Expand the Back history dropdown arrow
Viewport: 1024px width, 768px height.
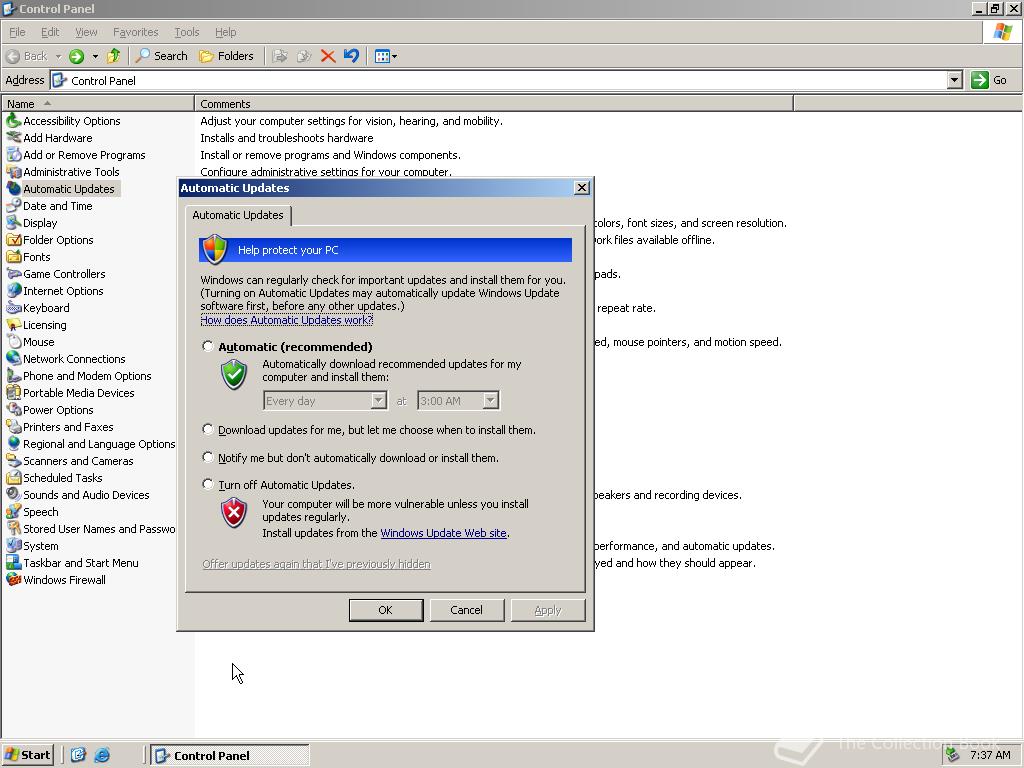coord(58,56)
